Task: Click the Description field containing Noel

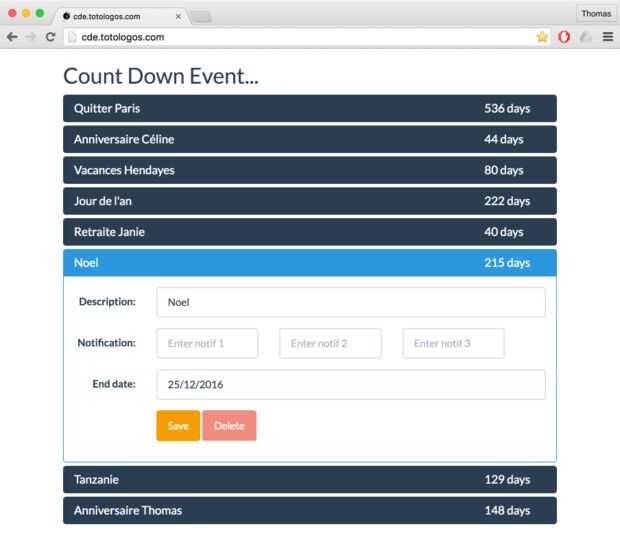Action: pos(351,302)
